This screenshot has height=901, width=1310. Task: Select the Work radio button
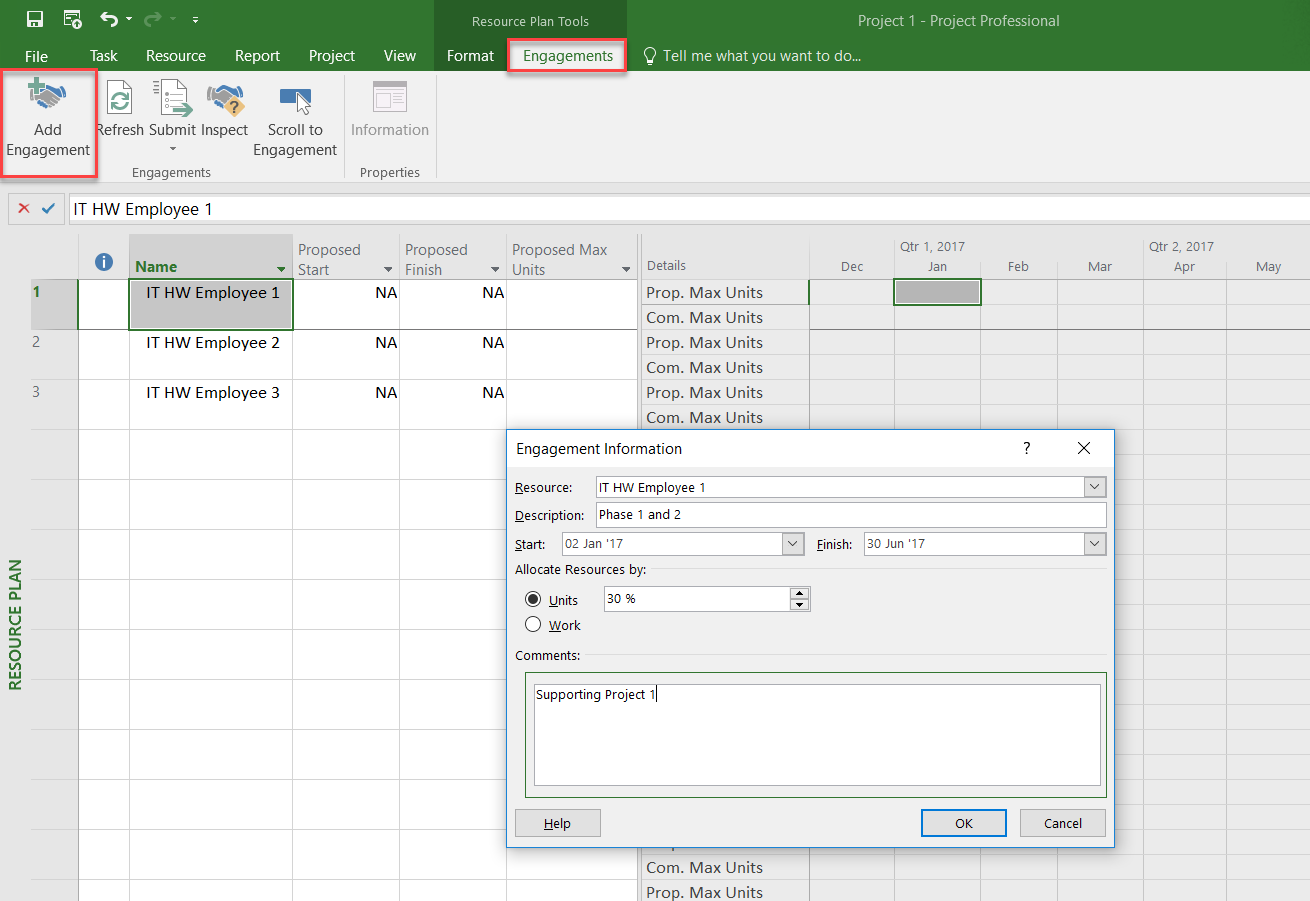[x=533, y=625]
